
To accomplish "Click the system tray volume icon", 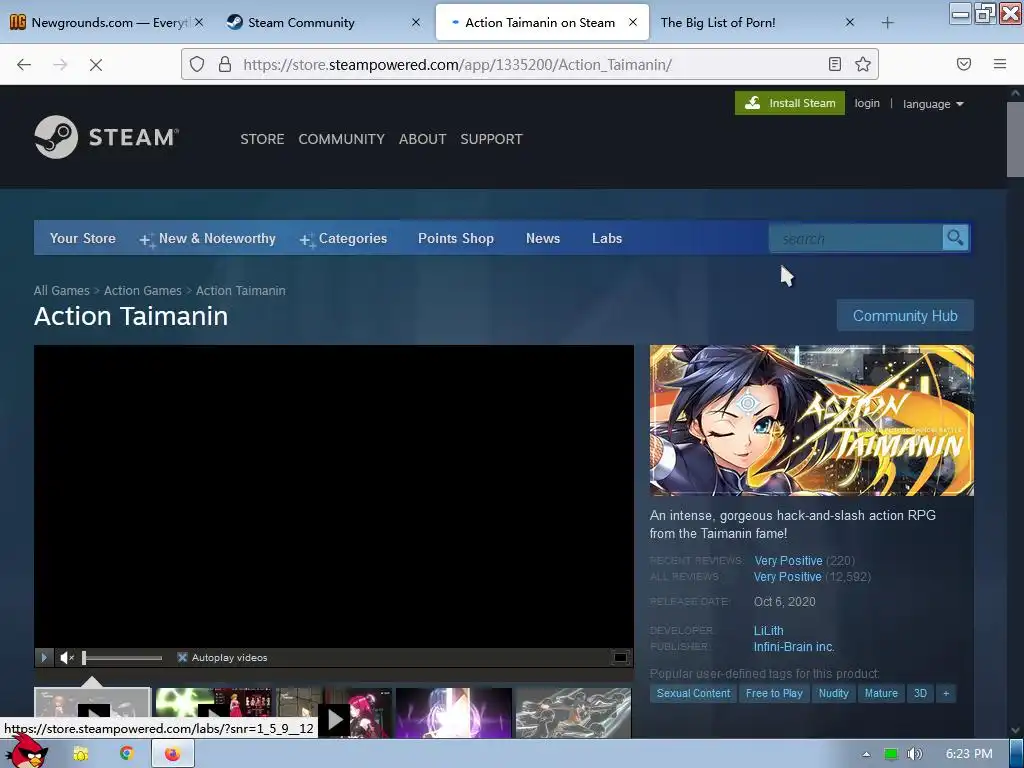I will 915,754.
